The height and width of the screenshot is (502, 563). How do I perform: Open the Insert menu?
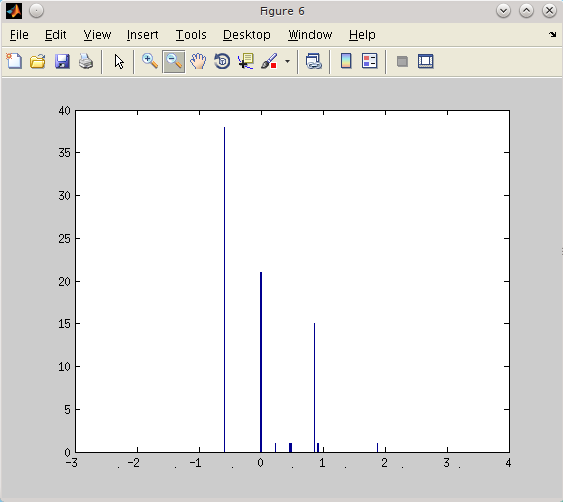pos(142,35)
